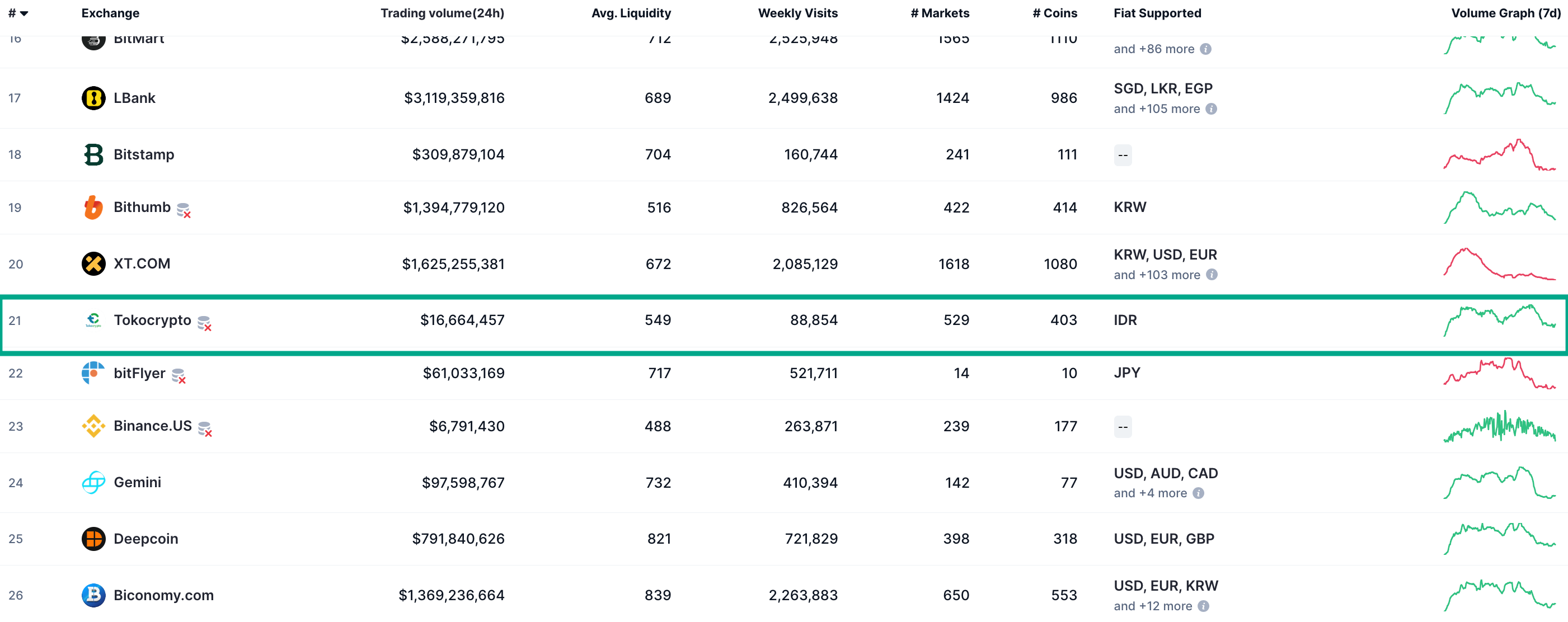This screenshot has height=622, width=1568.
Task: Open the Gemini exchange link
Action: pos(138,483)
